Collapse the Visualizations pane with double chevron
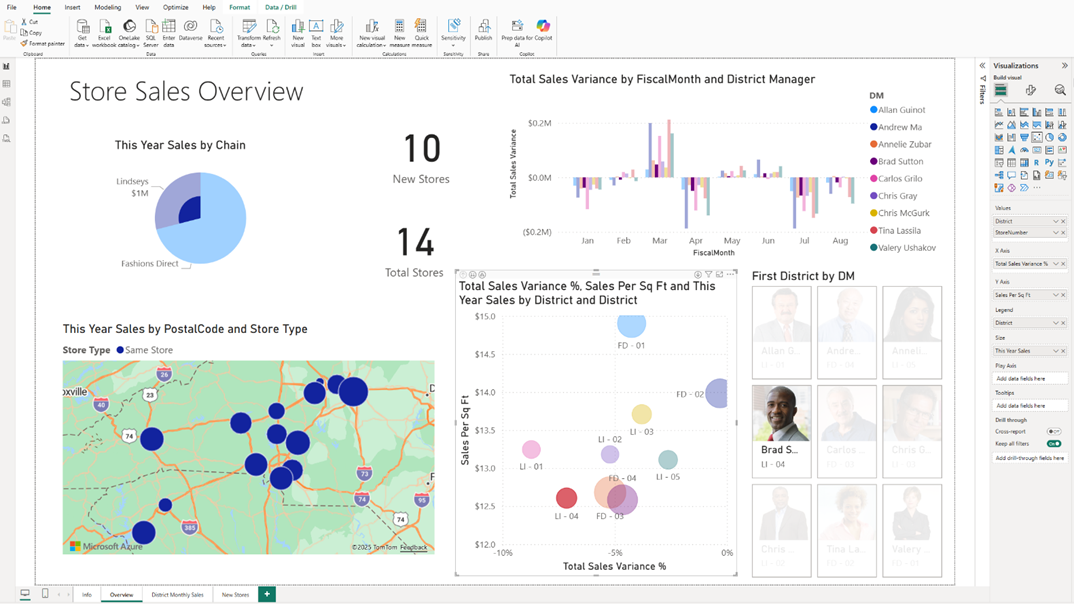1074x604 pixels. click(x=1064, y=66)
